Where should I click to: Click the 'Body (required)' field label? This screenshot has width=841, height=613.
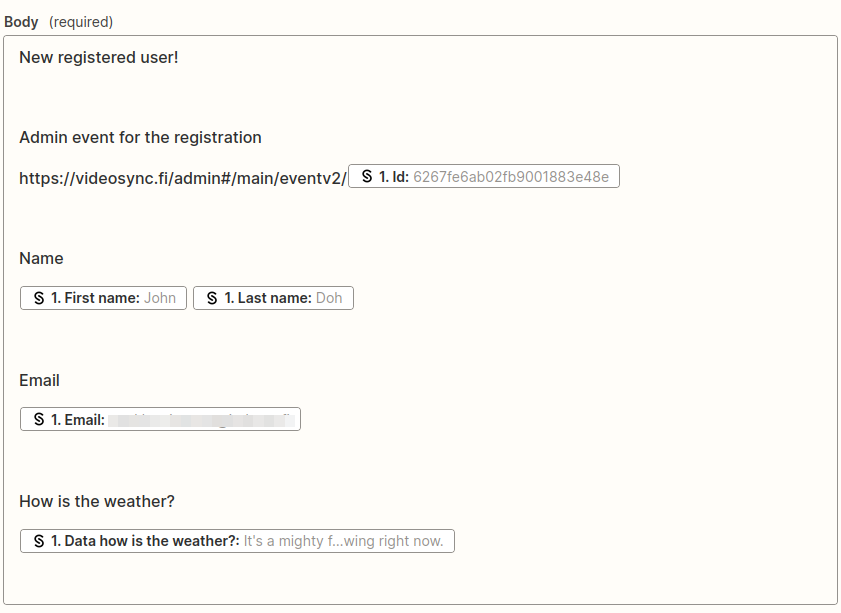pos(21,21)
